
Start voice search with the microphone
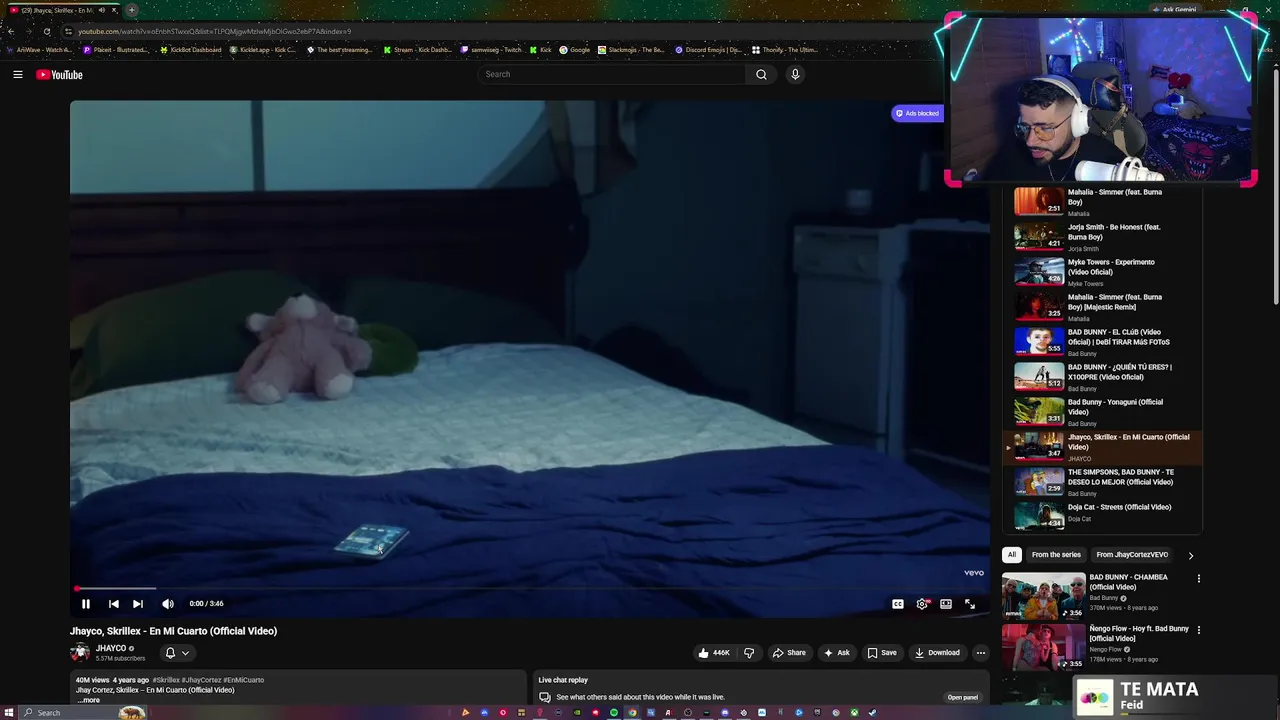(x=795, y=74)
